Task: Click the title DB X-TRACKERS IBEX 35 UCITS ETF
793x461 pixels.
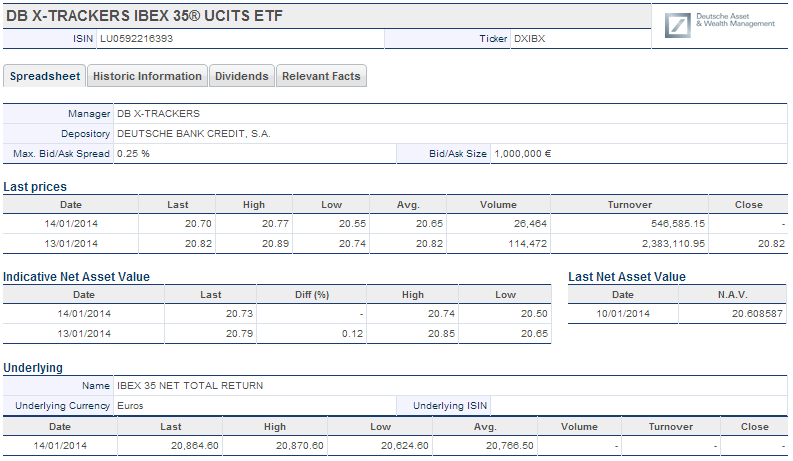Action: tap(144, 16)
